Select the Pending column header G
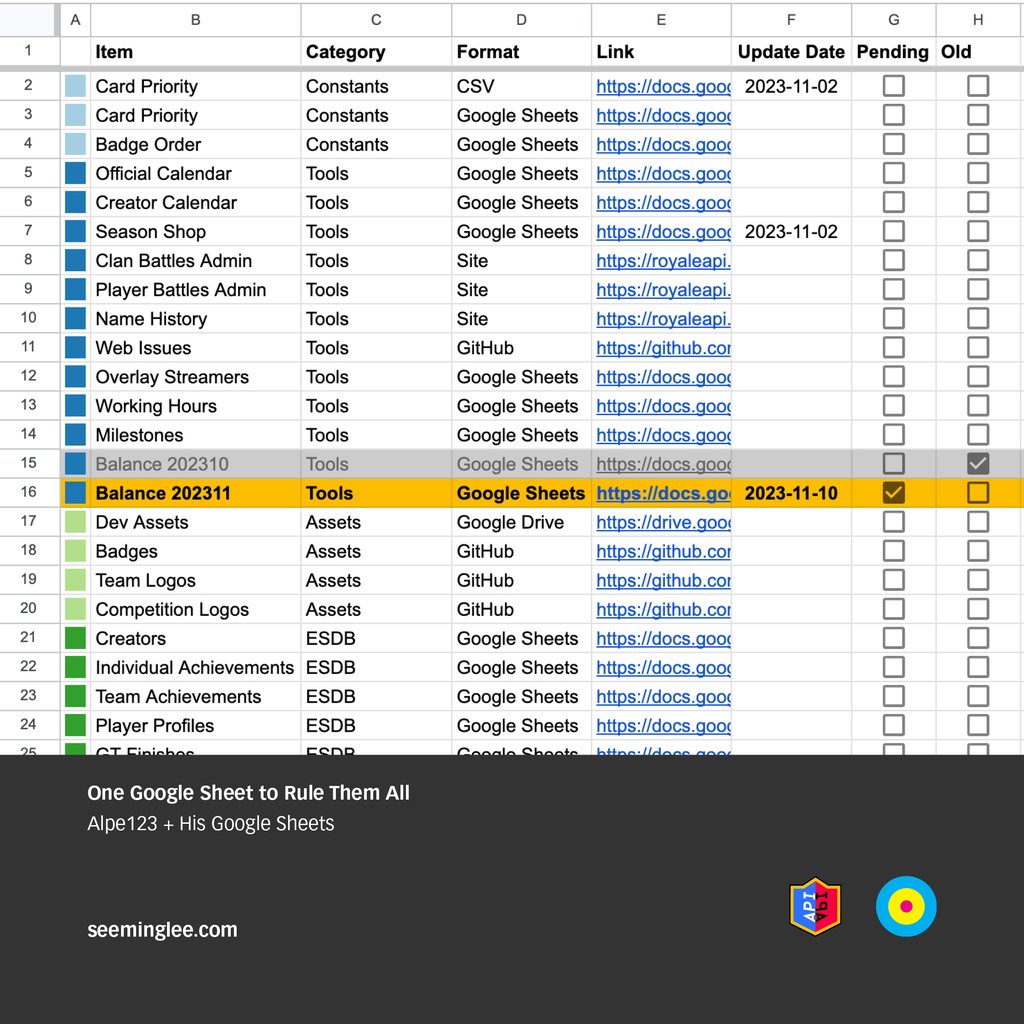The height and width of the screenshot is (1024, 1024). [x=892, y=19]
